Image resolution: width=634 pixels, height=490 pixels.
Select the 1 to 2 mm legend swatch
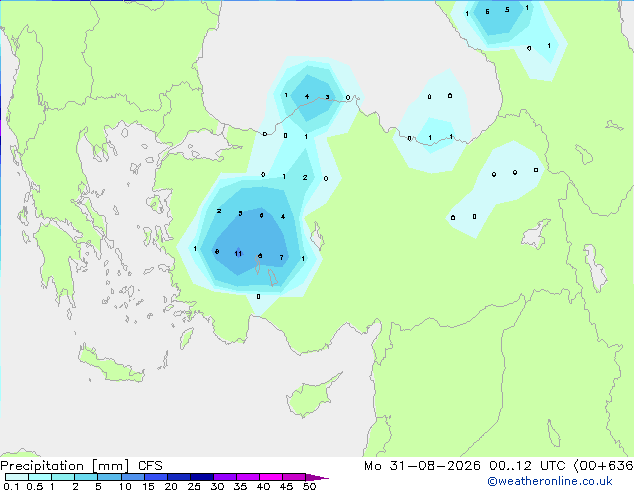click(x=63, y=477)
